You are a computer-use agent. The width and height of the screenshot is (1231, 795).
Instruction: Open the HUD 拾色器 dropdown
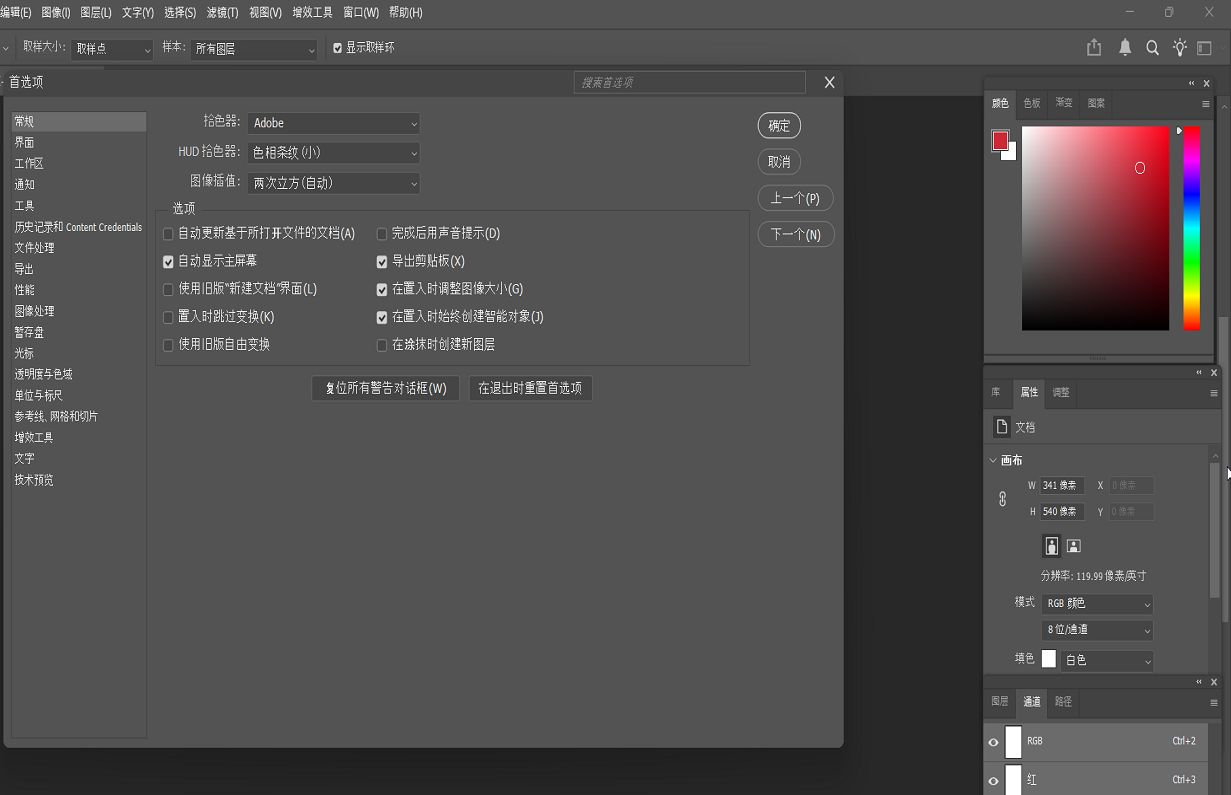pos(333,153)
